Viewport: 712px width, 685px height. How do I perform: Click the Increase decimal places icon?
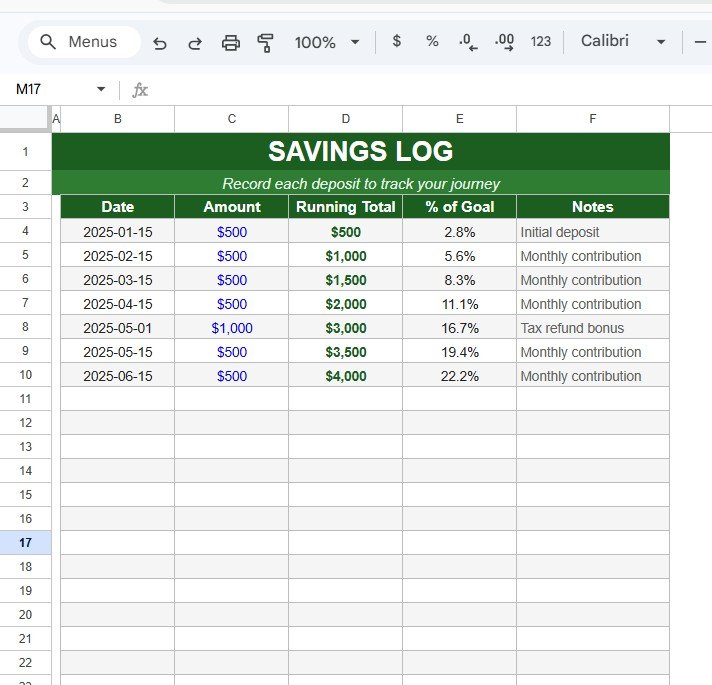tap(505, 42)
